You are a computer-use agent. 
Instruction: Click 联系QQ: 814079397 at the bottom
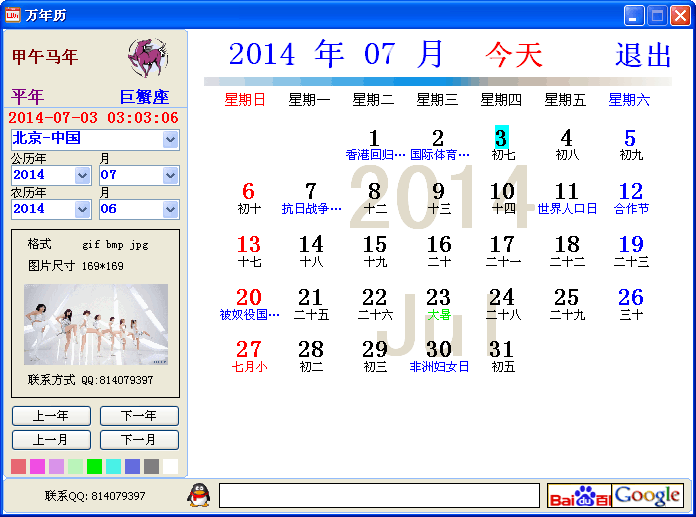click(95, 496)
